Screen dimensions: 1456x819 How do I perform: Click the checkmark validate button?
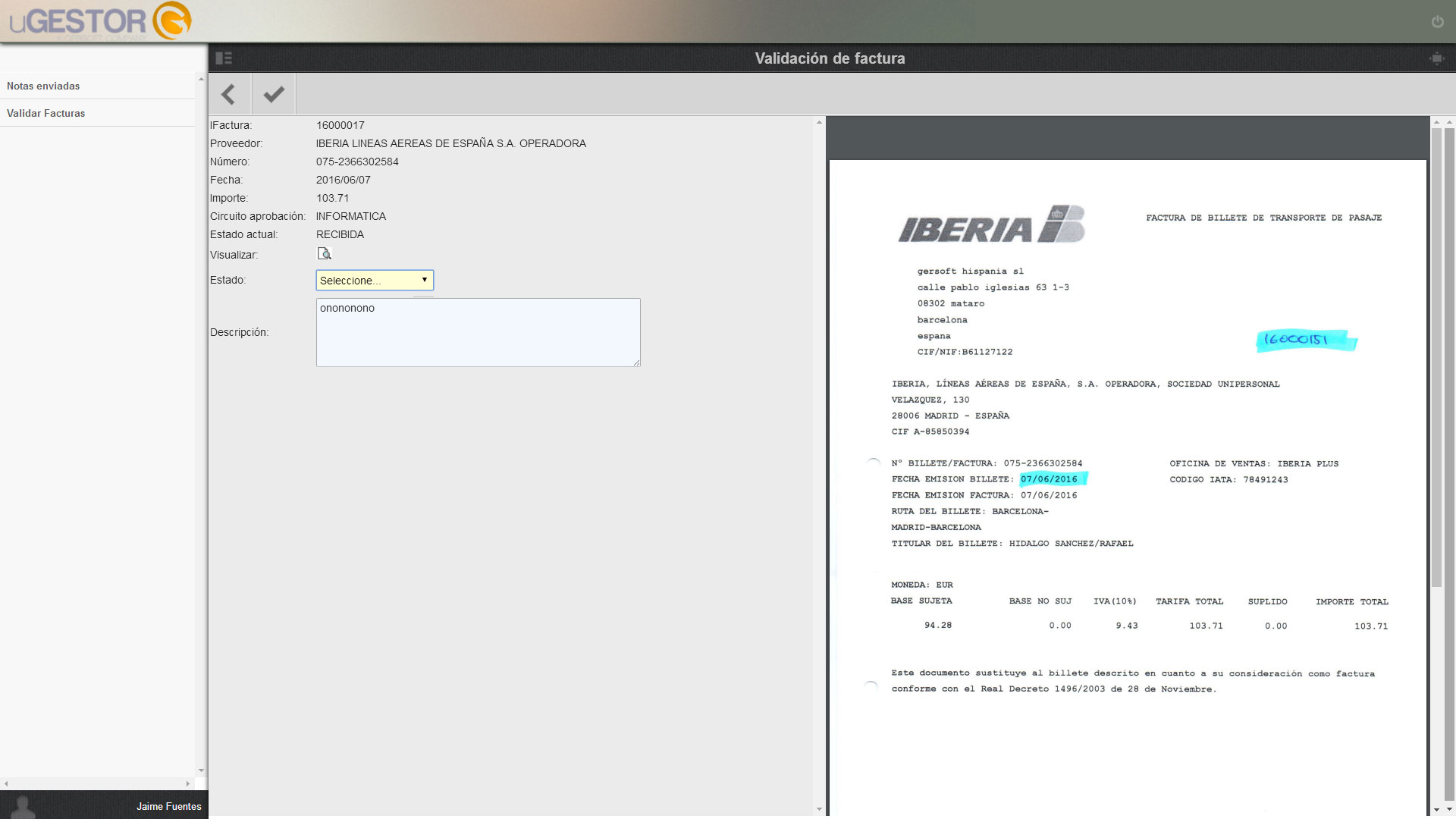click(274, 94)
